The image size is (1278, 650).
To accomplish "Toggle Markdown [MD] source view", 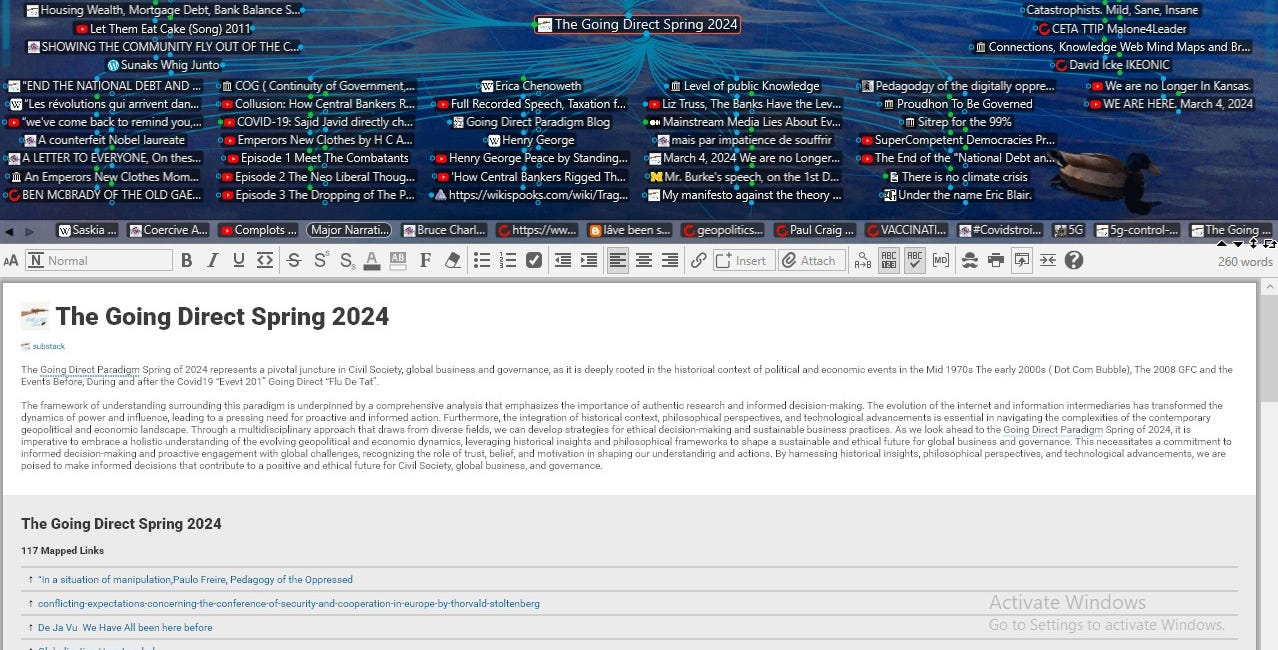I will coord(940,260).
